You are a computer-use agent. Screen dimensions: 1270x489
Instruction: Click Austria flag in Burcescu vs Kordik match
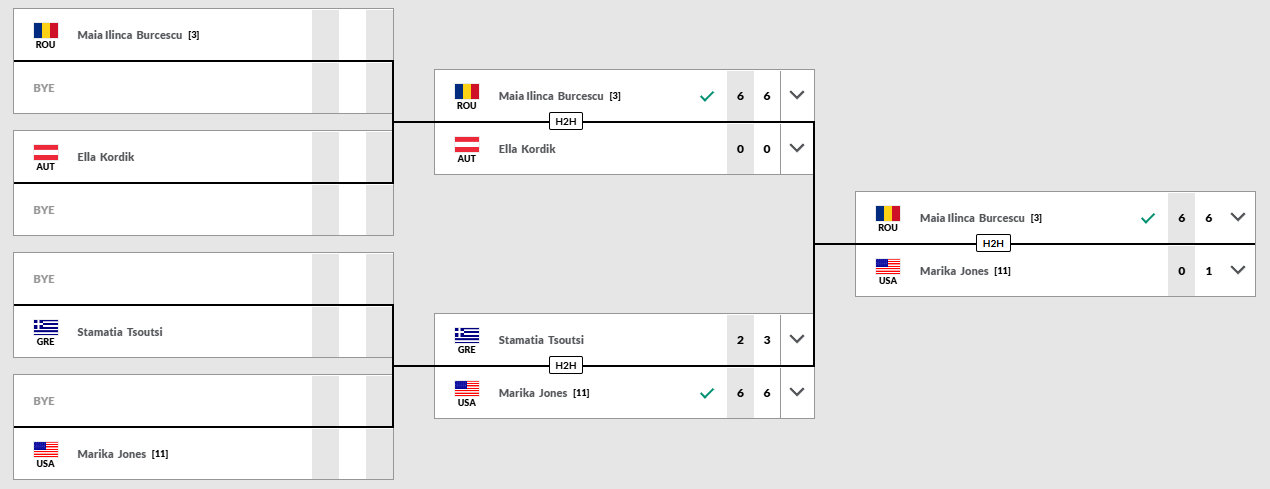coord(466,144)
